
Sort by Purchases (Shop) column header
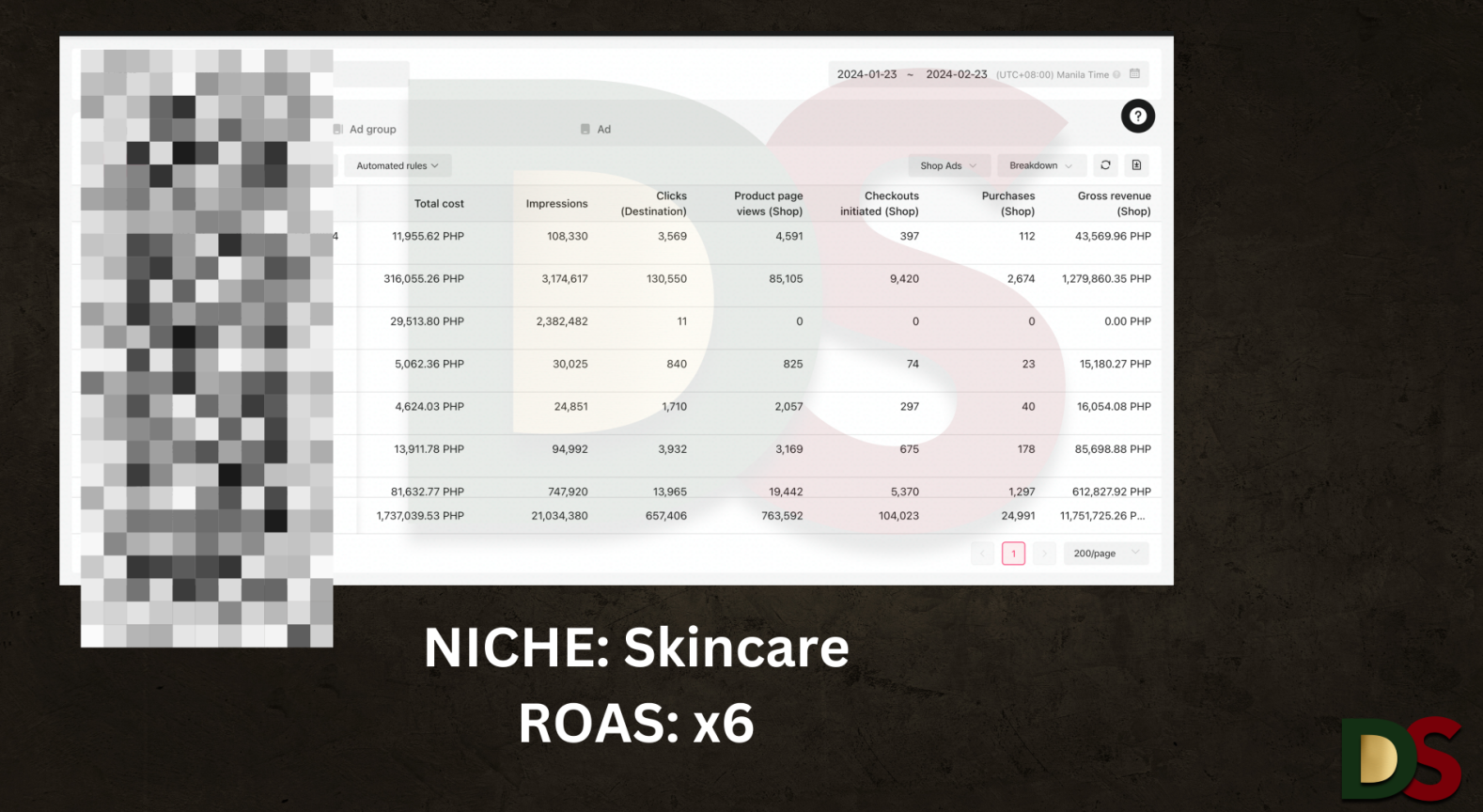tap(1008, 203)
